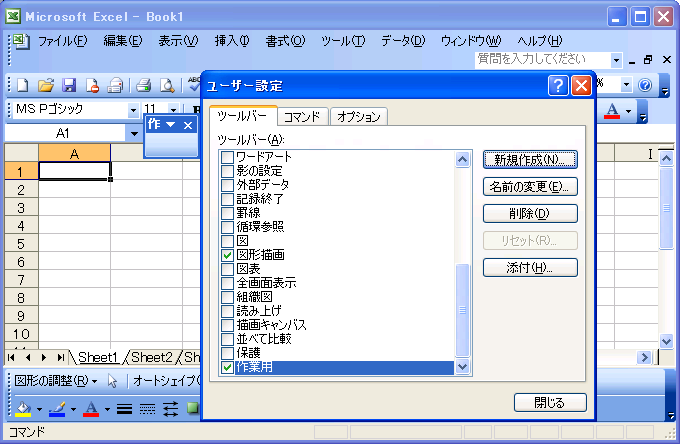Open the help question box dropdown arrow
680x444 pixels.
(x=616, y=60)
